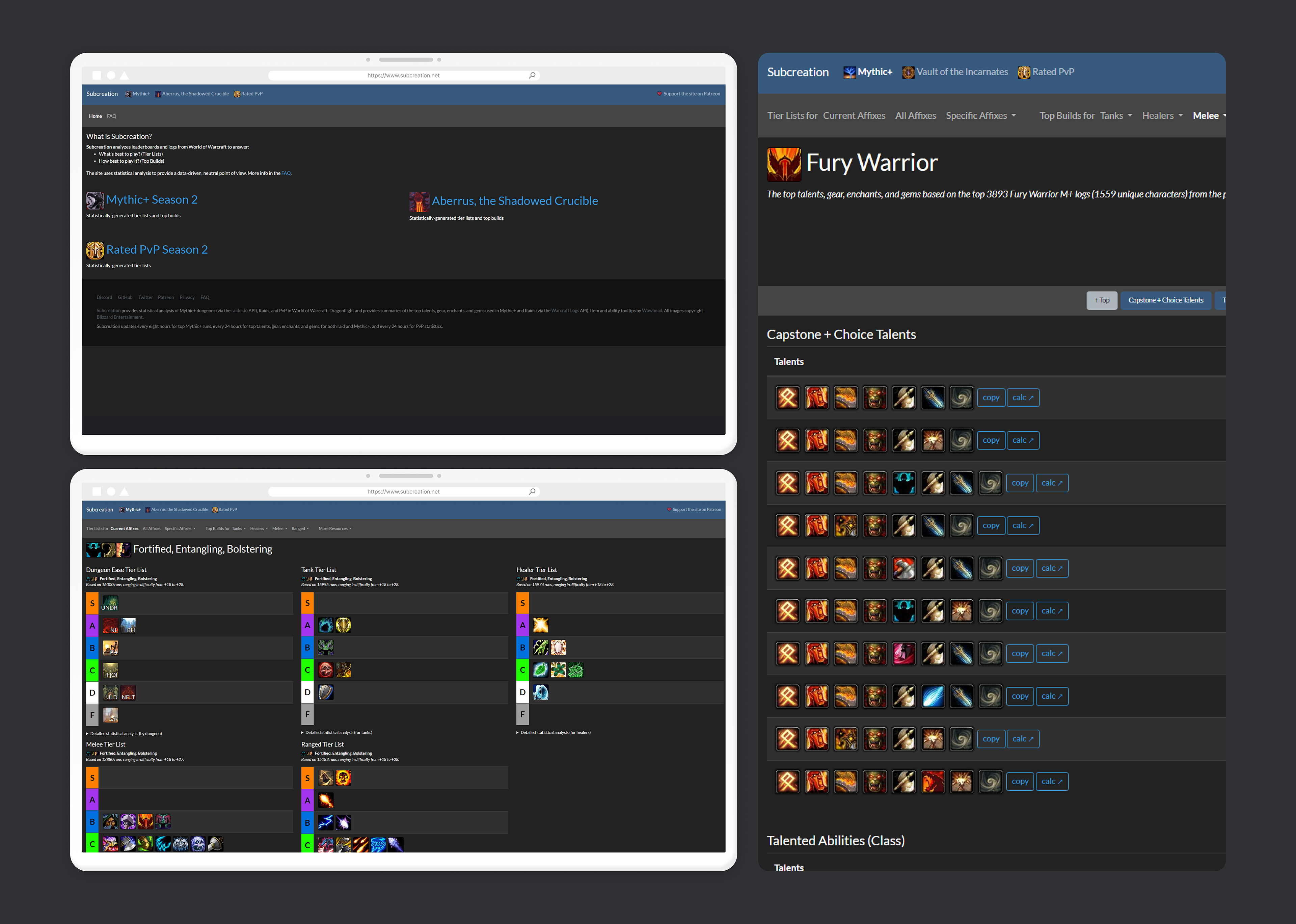Click the Warcraft Logs link in footer text
Image resolution: width=1296 pixels, height=924 pixels.
[565, 311]
